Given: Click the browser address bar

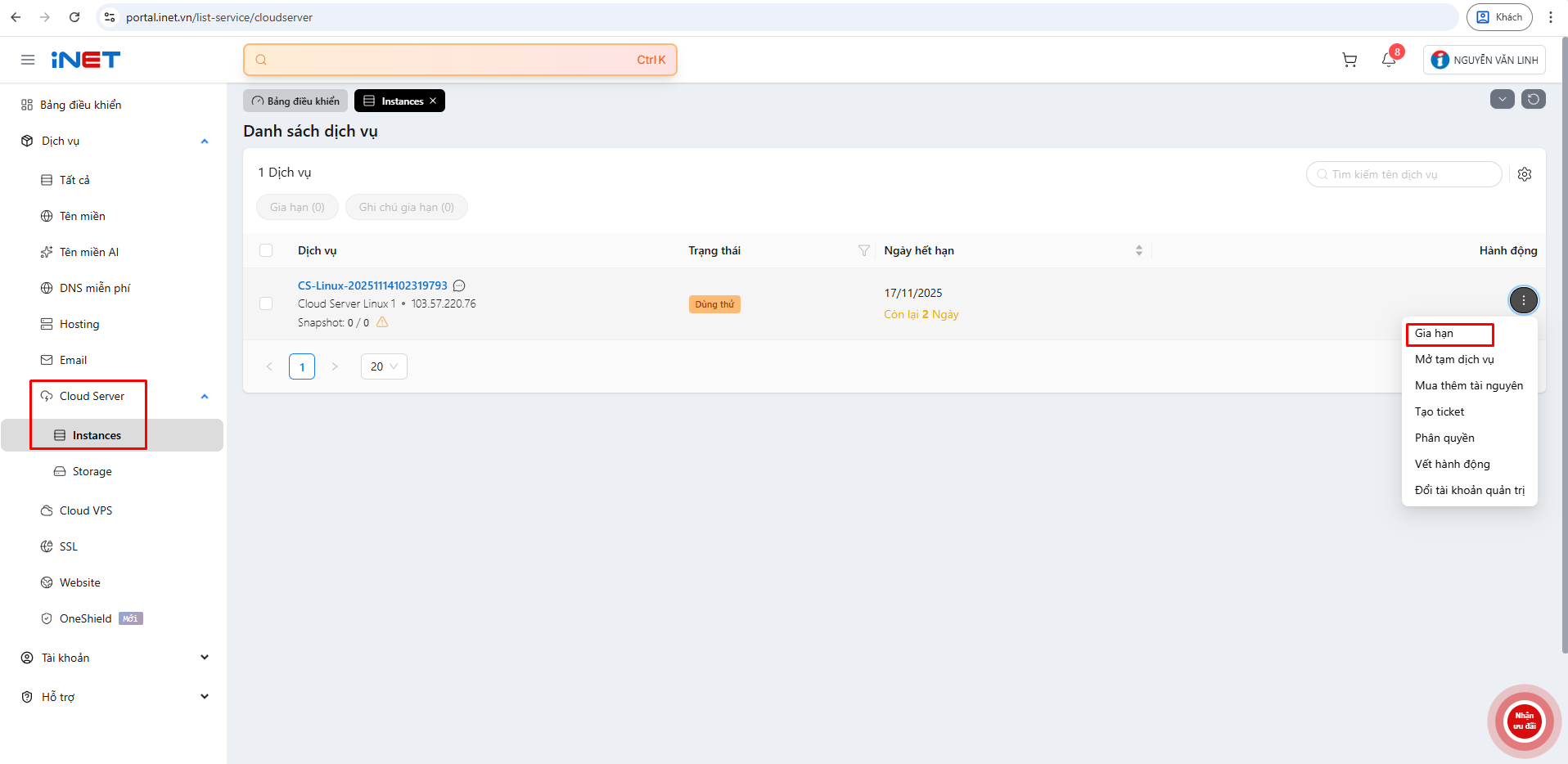Looking at the screenshot, I should [x=777, y=17].
